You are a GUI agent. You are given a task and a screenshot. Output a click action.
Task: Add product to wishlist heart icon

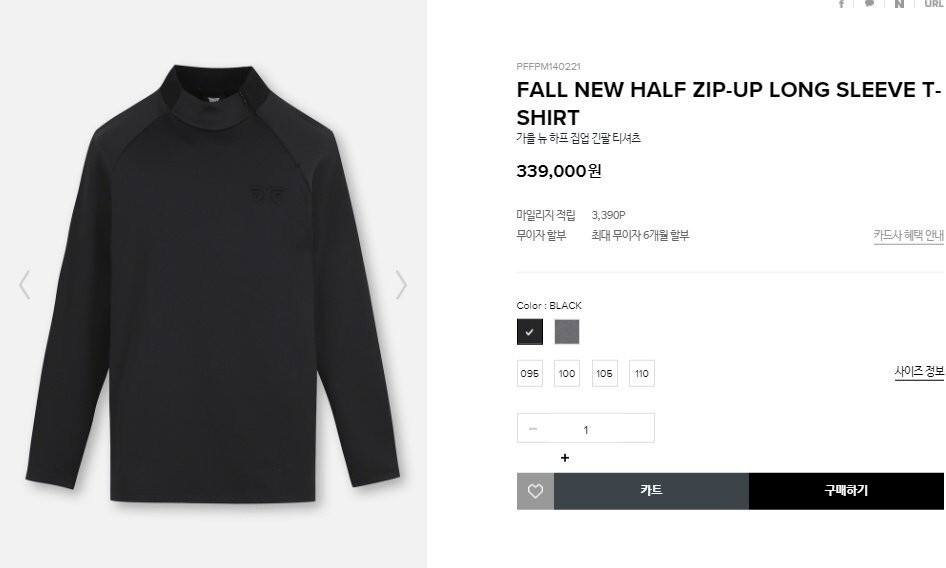point(535,491)
